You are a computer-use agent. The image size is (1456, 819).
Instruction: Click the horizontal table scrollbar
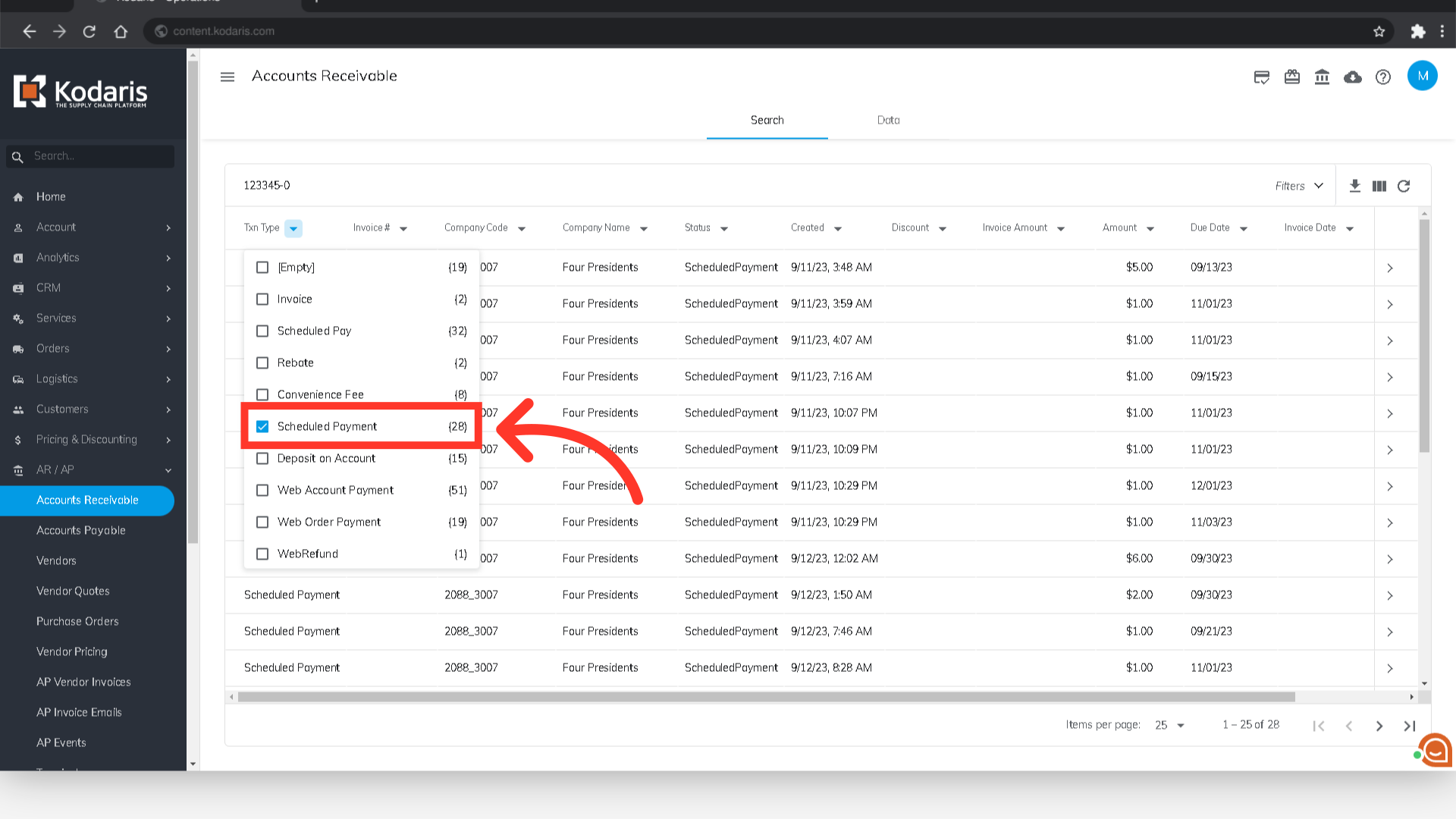click(x=766, y=696)
